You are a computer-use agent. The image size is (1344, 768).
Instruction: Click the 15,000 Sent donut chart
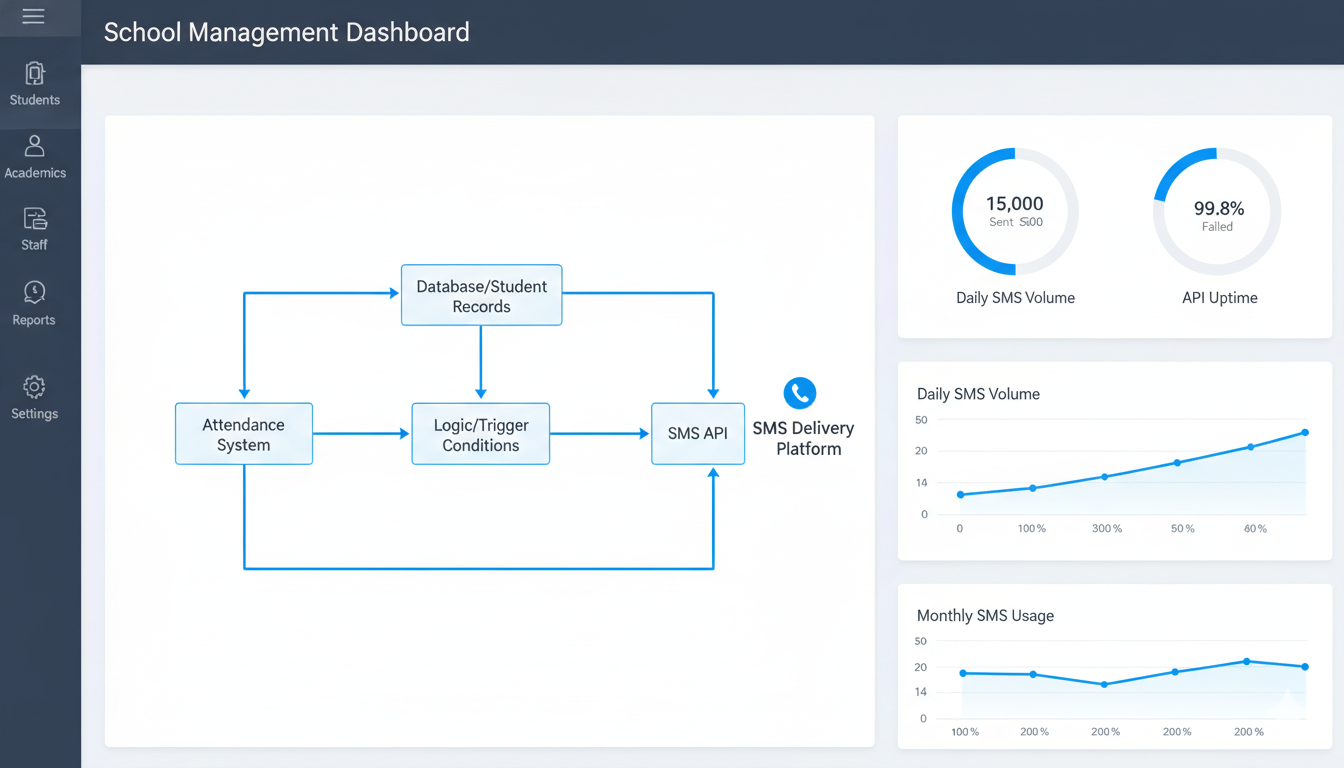point(1015,212)
